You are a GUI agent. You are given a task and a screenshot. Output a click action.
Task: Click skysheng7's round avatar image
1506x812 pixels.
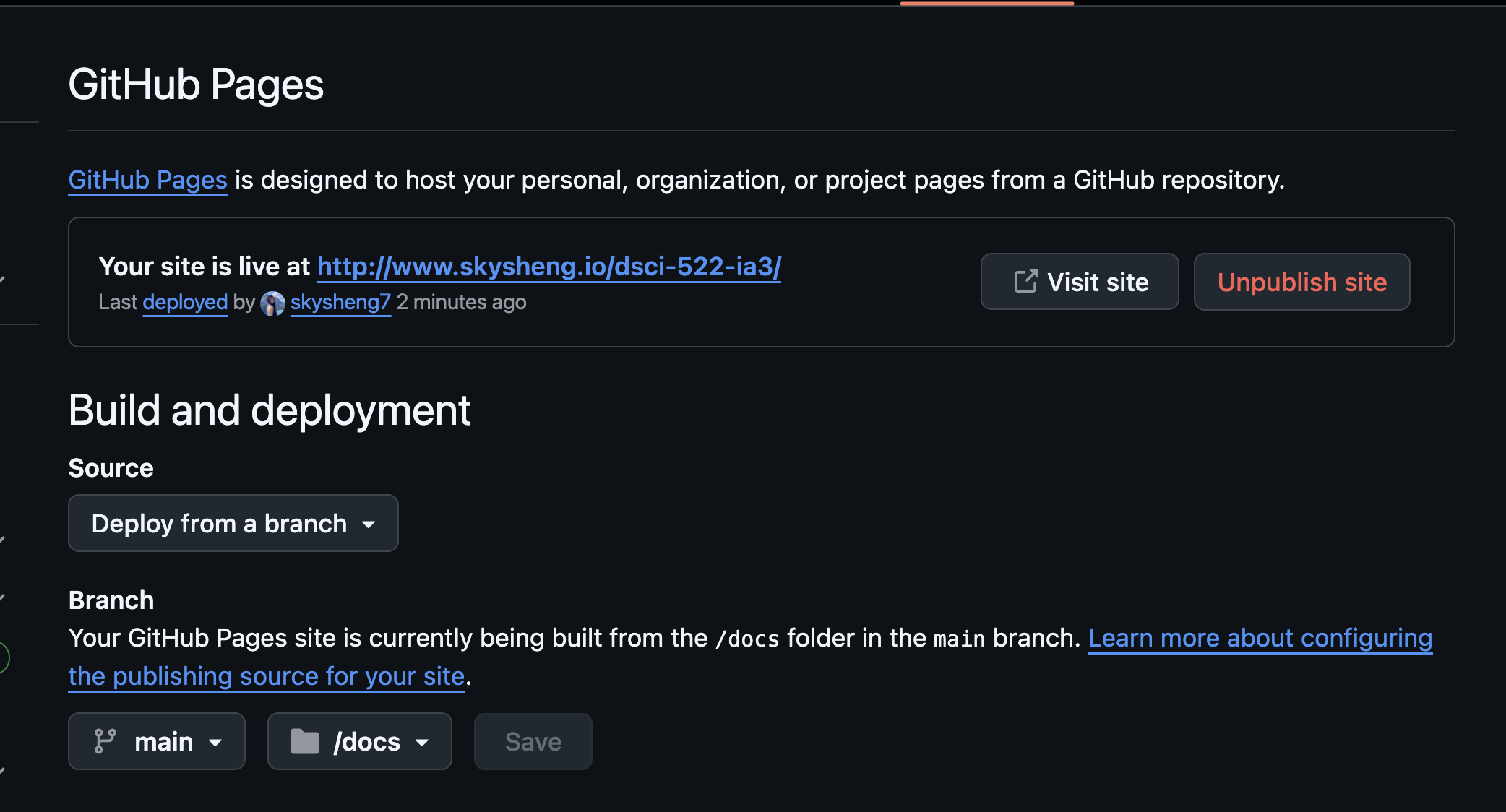coord(272,303)
